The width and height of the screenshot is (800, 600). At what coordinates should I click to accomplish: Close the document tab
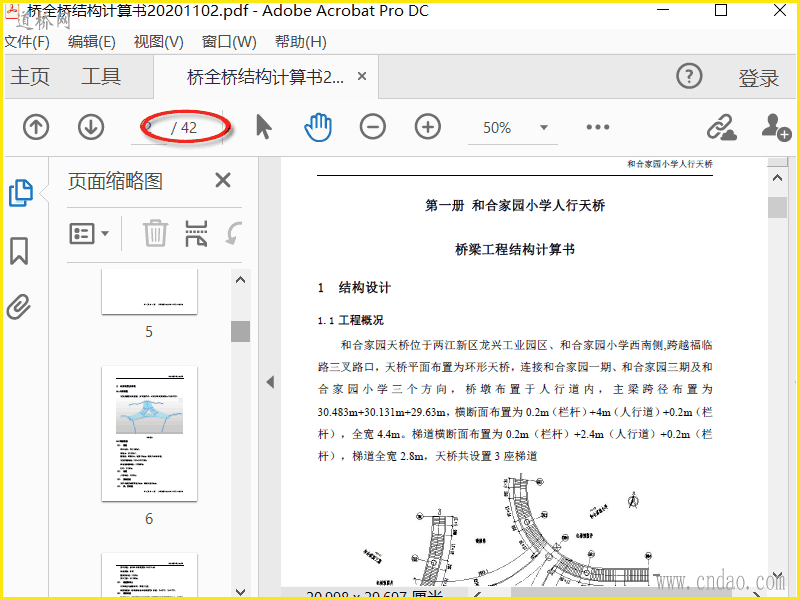pos(362,77)
